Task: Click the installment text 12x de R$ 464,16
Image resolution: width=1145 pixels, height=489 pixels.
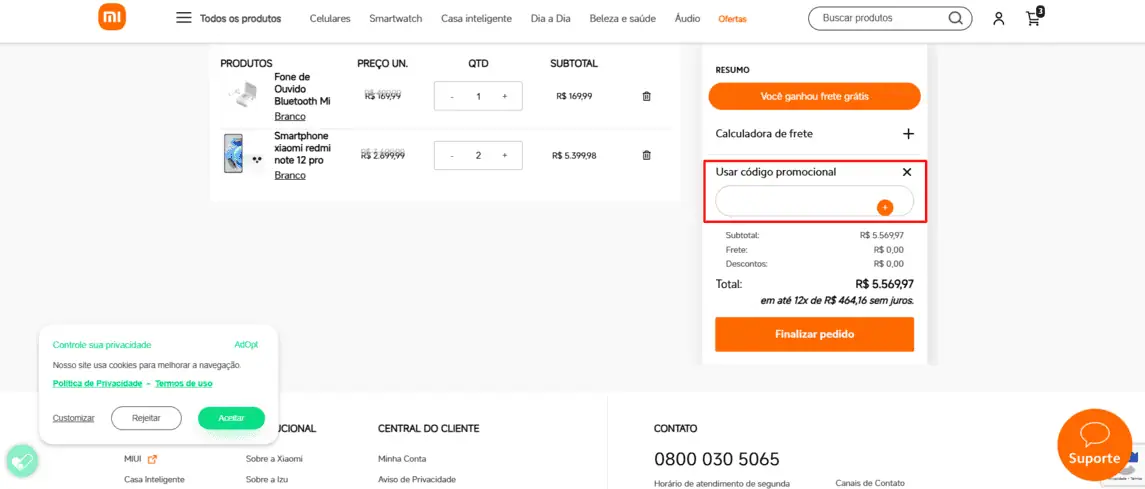Action: (837, 300)
